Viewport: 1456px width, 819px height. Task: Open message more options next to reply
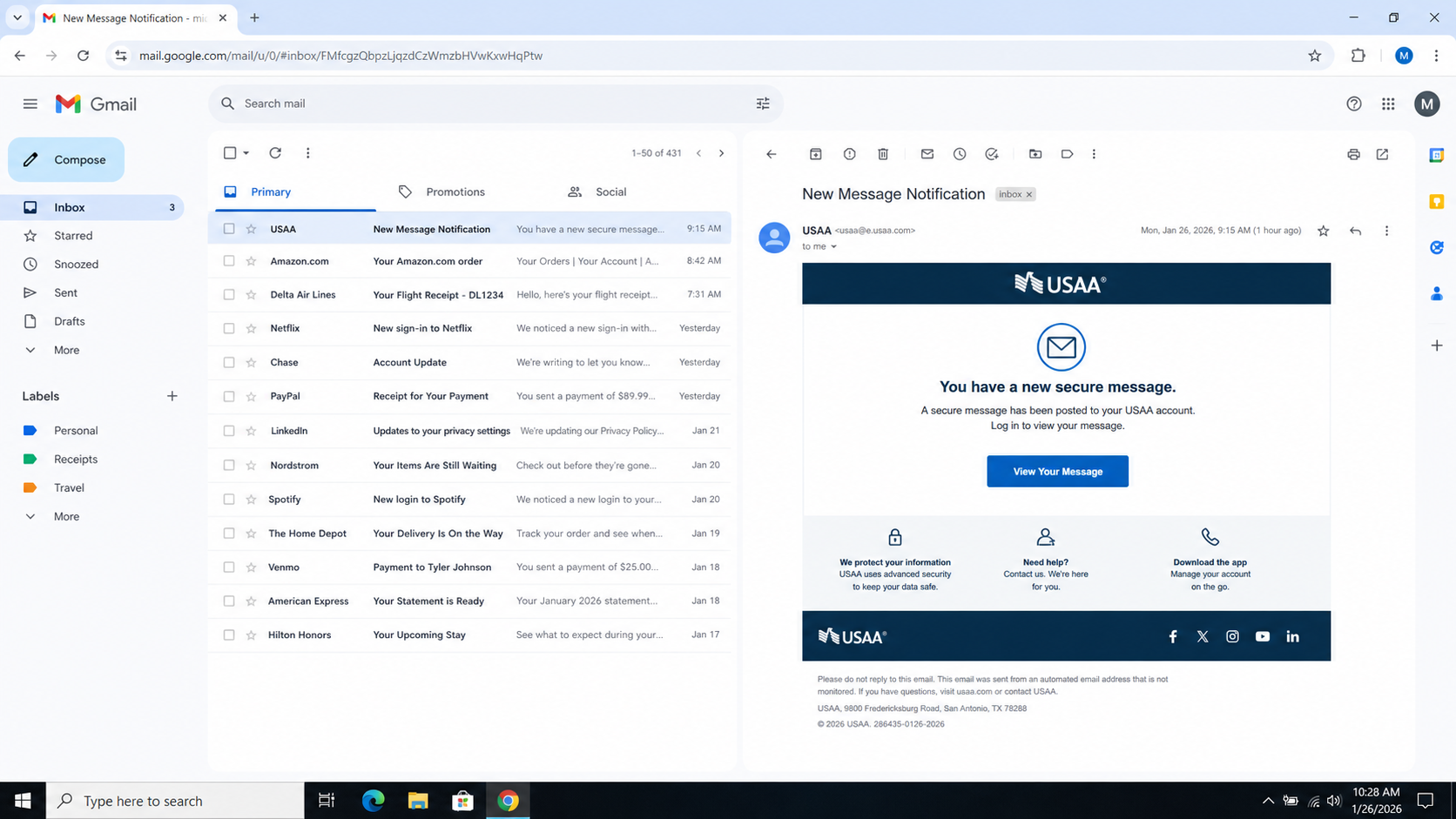click(x=1386, y=231)
